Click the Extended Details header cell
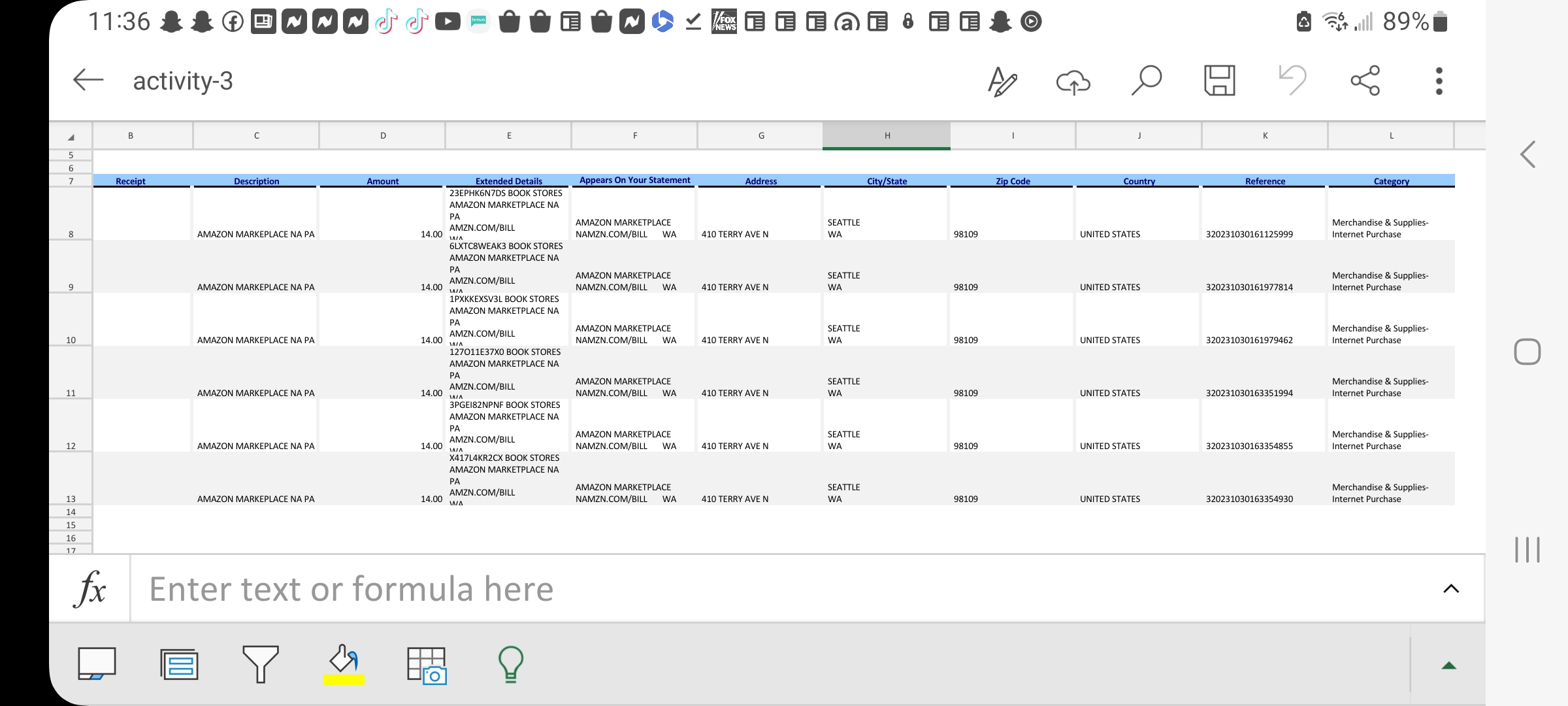Screen dimensions: 1568x706 click(509, 181)
